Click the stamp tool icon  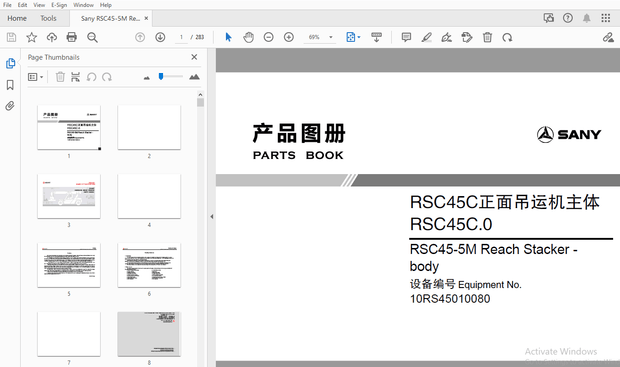[x=467, y=37]
